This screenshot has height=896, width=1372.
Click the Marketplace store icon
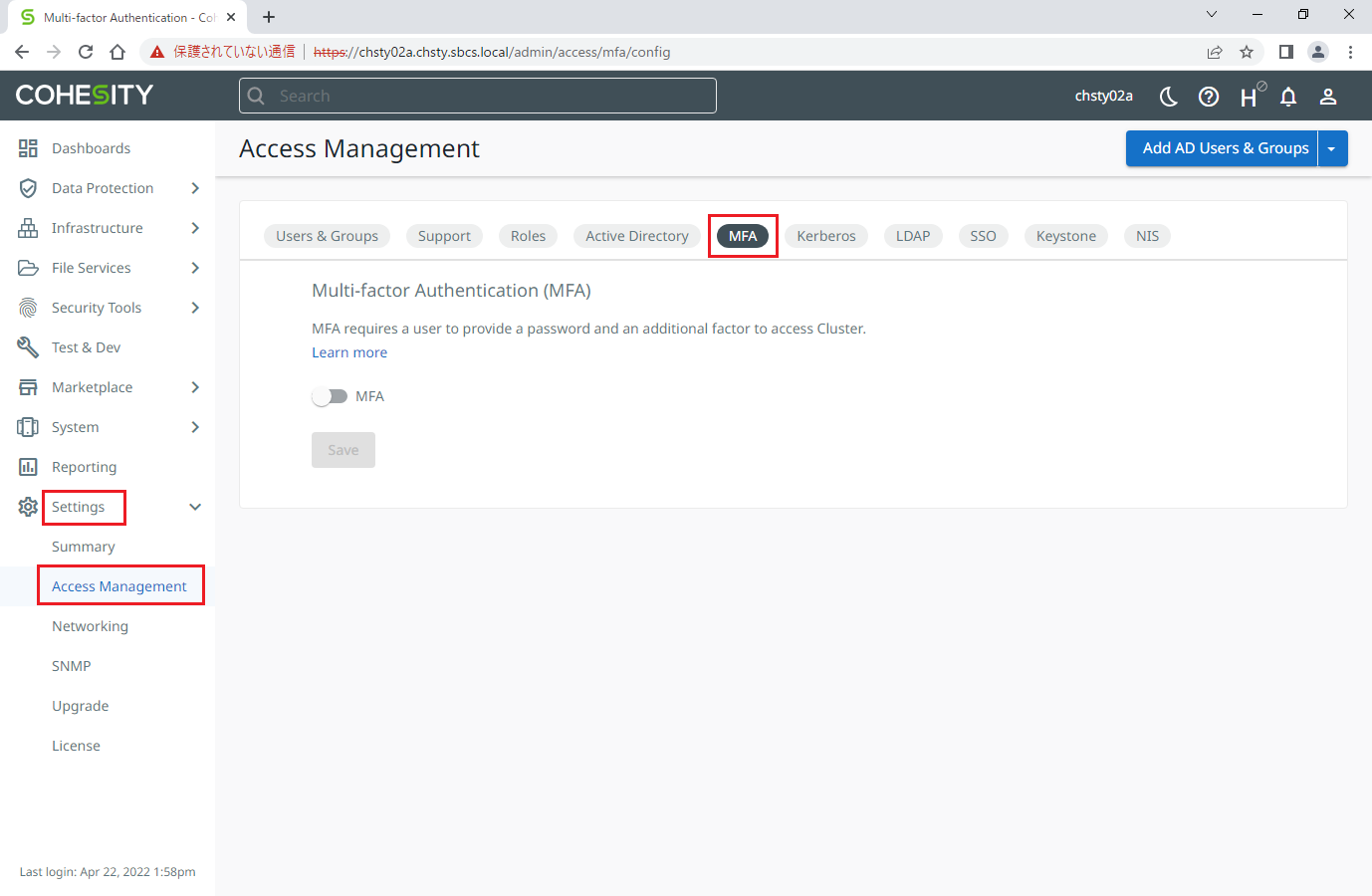click(28, 387)
